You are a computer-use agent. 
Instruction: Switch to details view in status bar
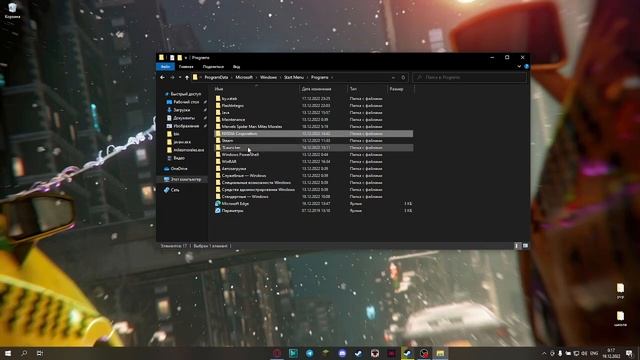[517, 246]
